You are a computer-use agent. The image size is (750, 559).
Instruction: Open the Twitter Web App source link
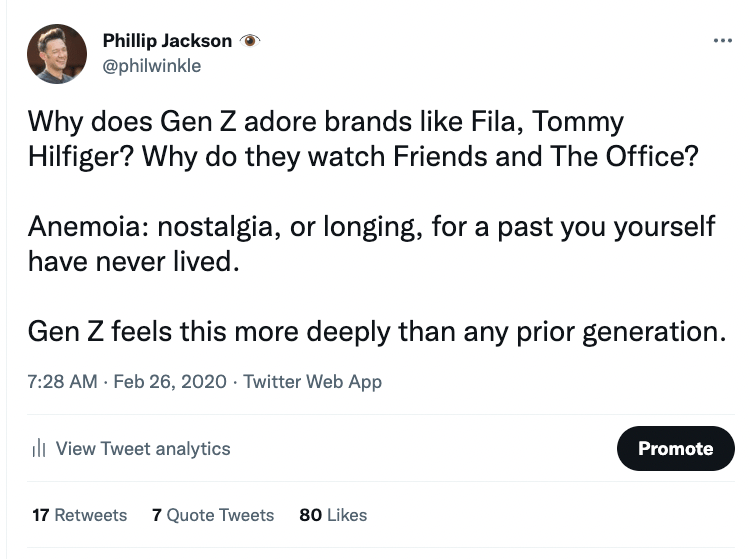tap(313, 382)
